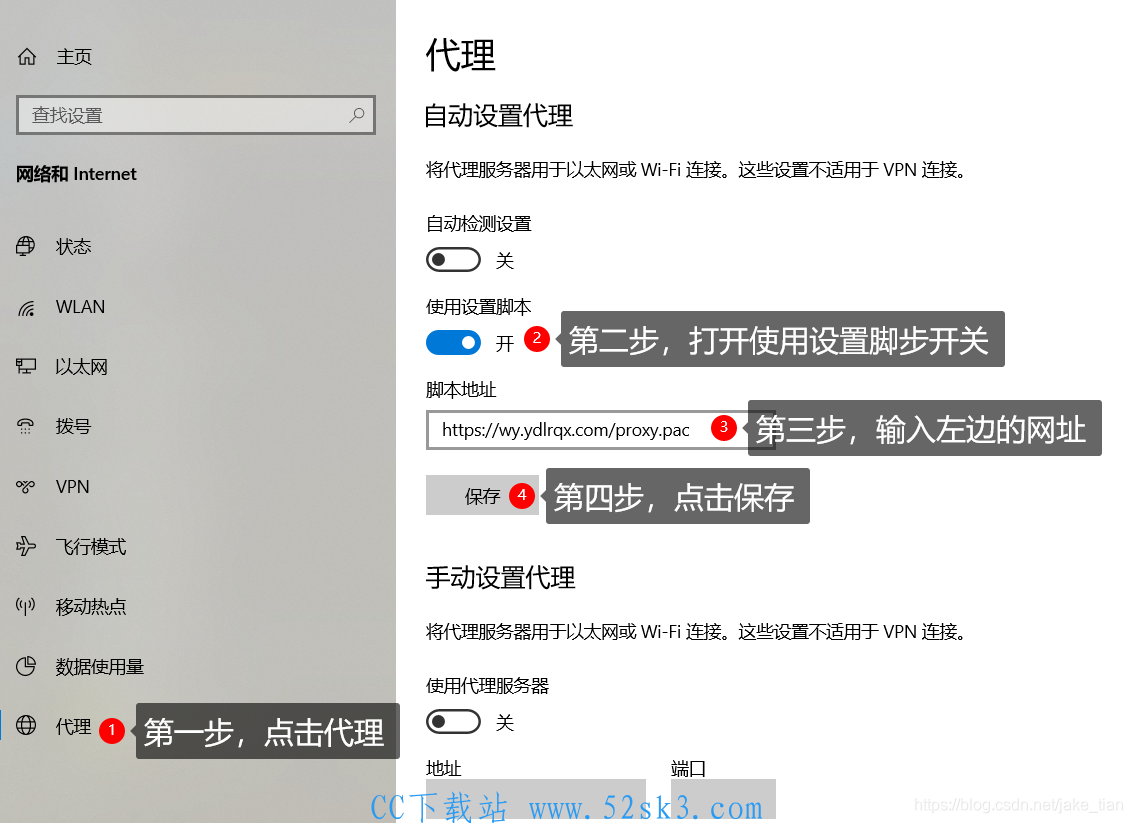The image size is (1132, 823).
Task: Enable the 使用代理服务器 switch
Action: (453, 722)
